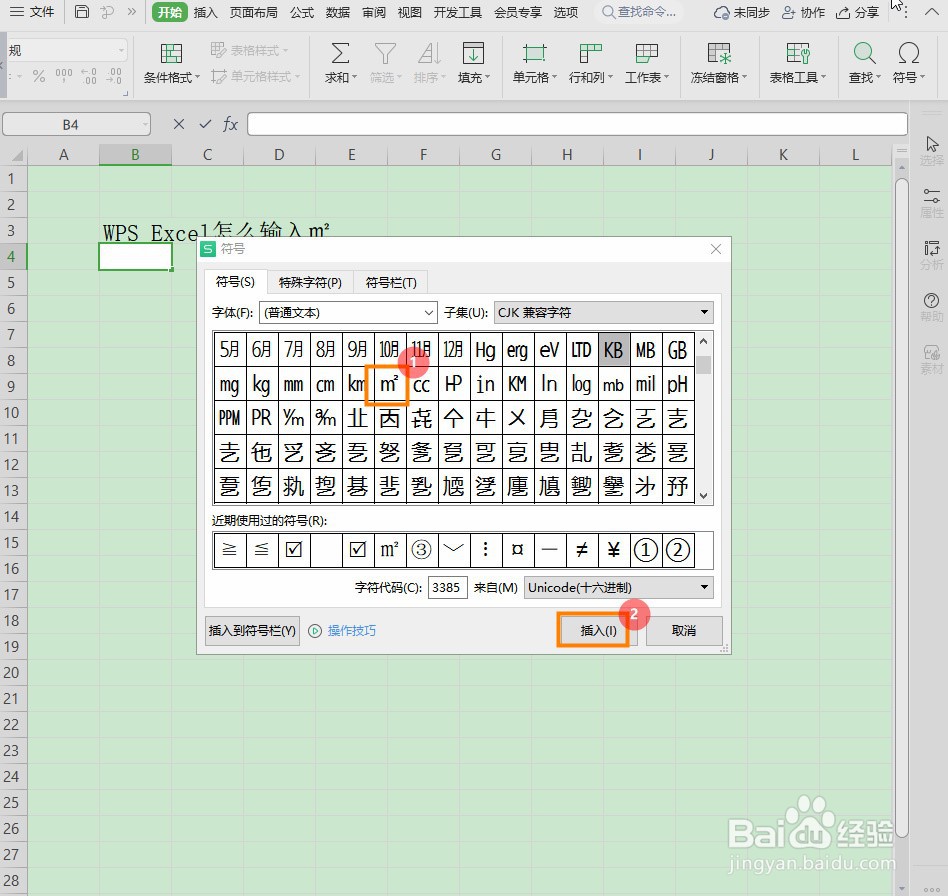
Task: Select the KB symbol in the grid
Action: pyautogui.click(x=613, y=349)
